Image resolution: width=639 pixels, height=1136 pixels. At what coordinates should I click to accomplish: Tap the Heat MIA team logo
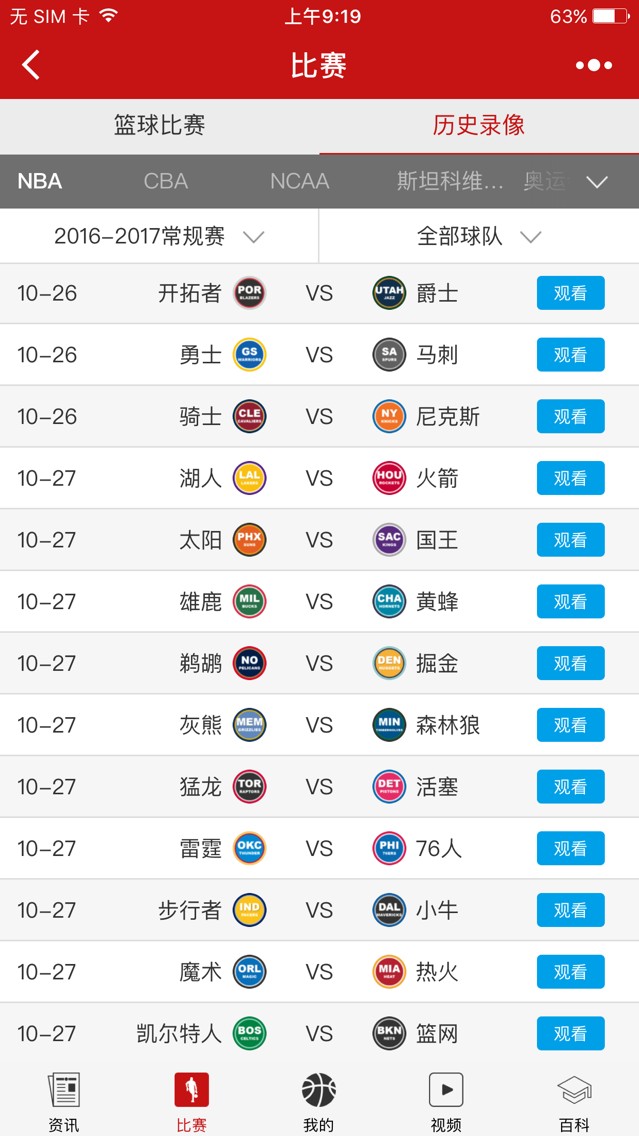[x=389, y=972]
